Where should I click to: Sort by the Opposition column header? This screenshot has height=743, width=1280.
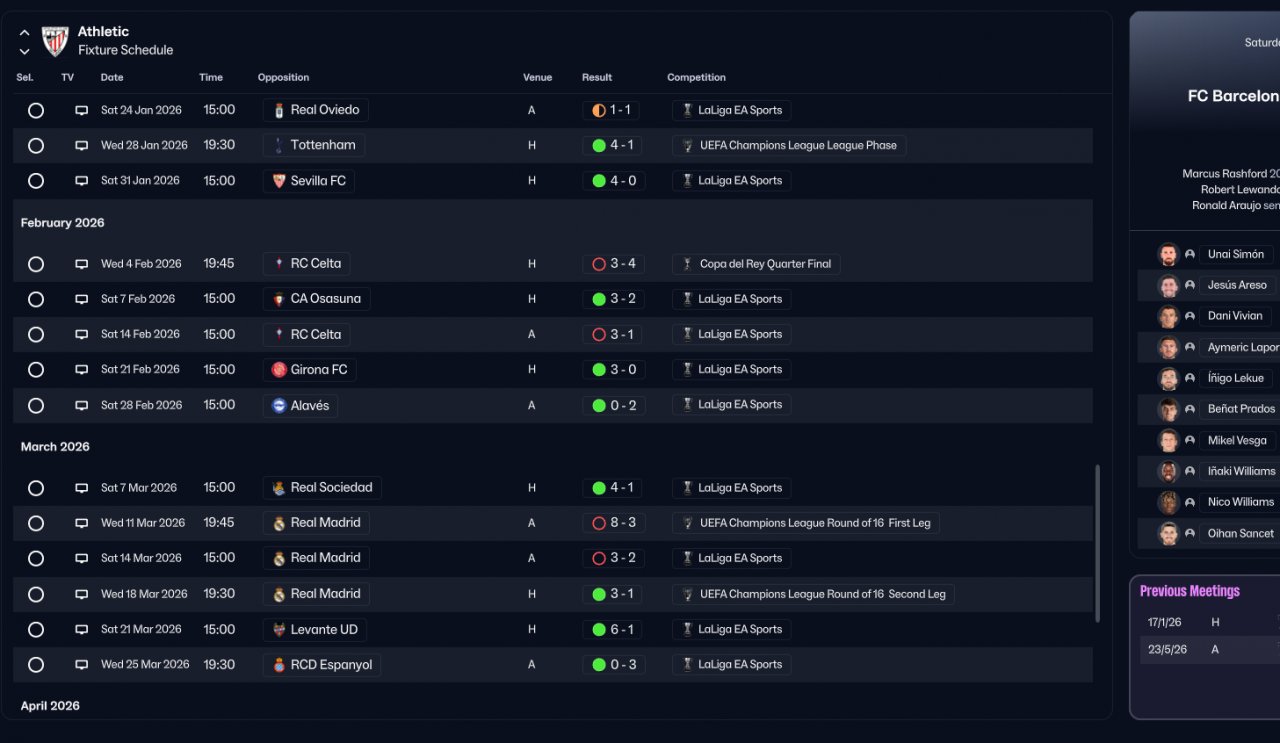click(x=283, y=78)
